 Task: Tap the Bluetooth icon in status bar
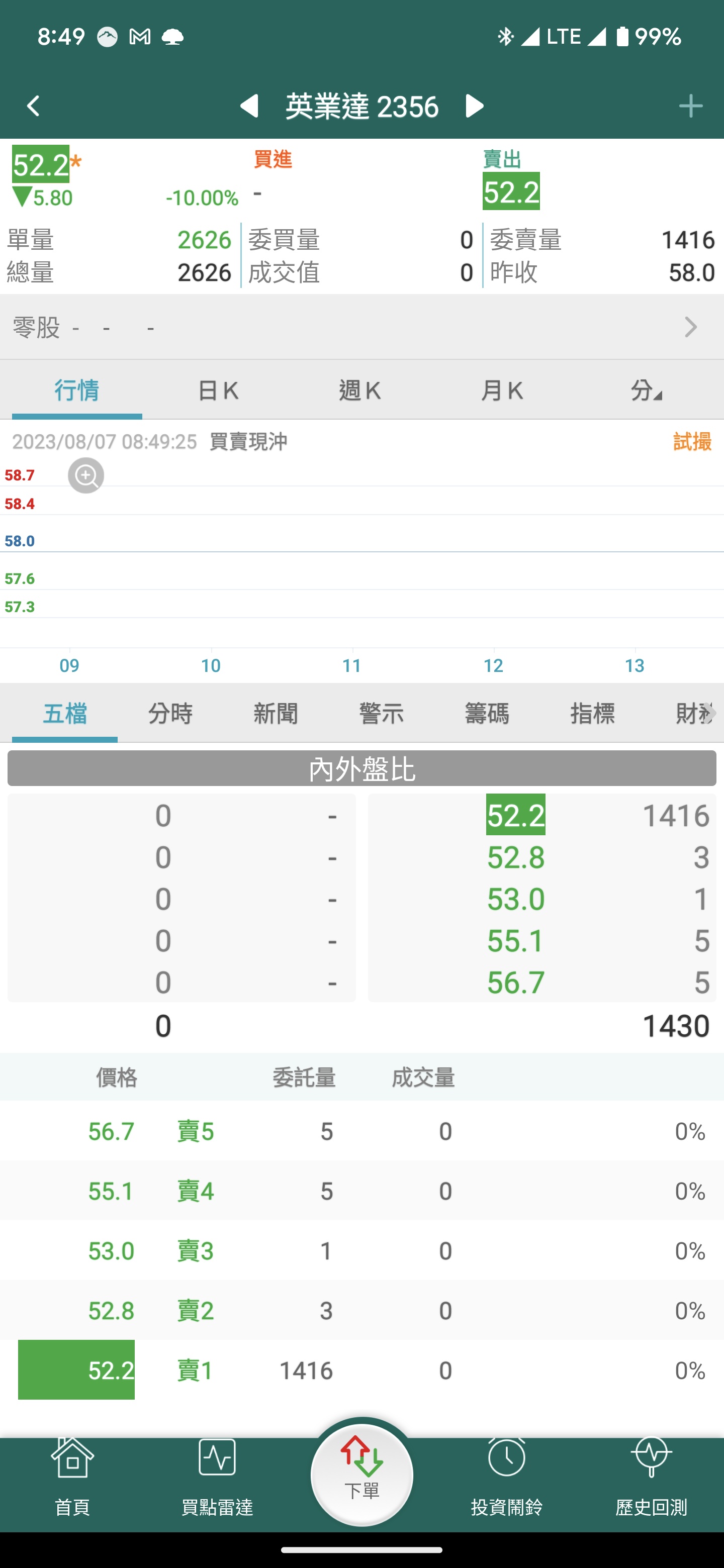click(x=505, y=37)
